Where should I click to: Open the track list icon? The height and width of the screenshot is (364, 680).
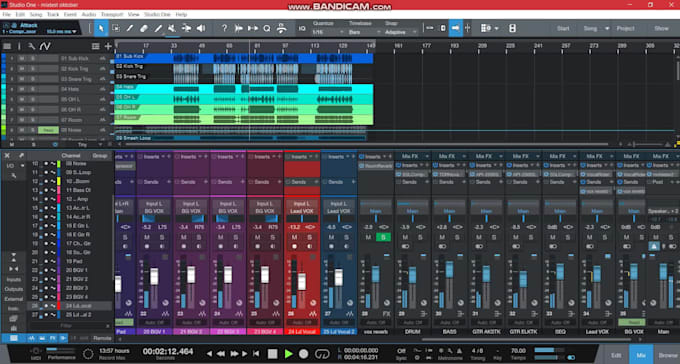(x=7, y=46)
